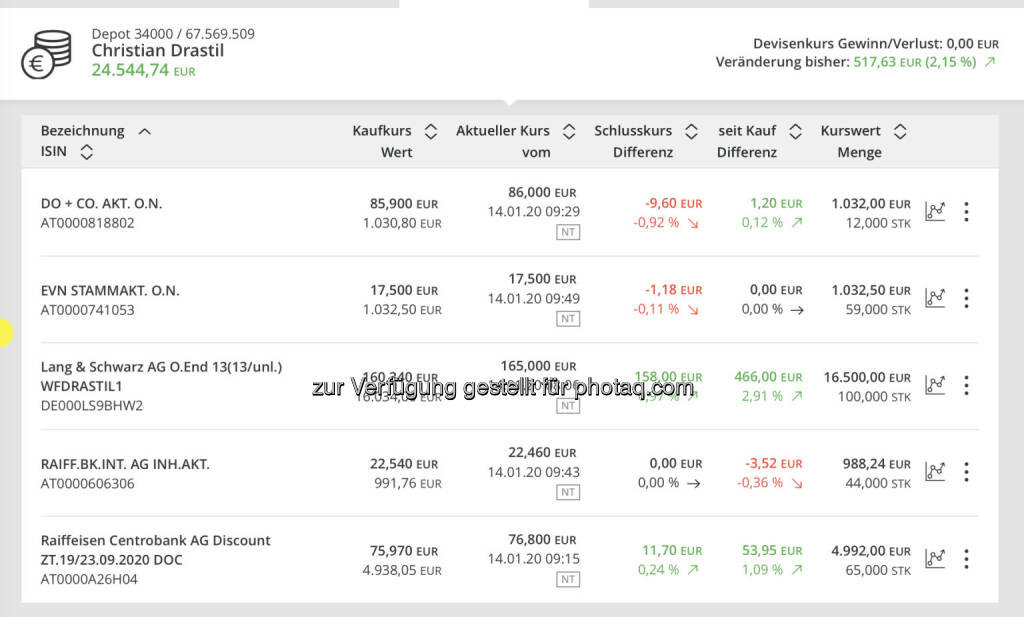Open three-dot menu for Lang & Schwarz row
Image resolution: width=1024 pixels, height=617 pixels.
point(966,385)
